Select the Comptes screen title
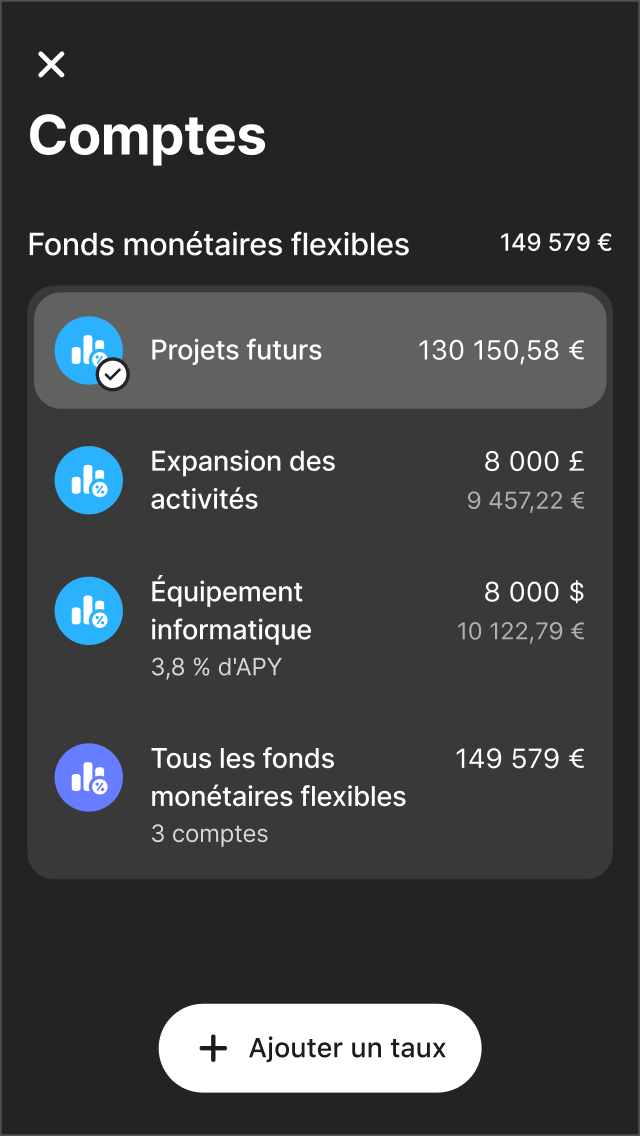 146,137
